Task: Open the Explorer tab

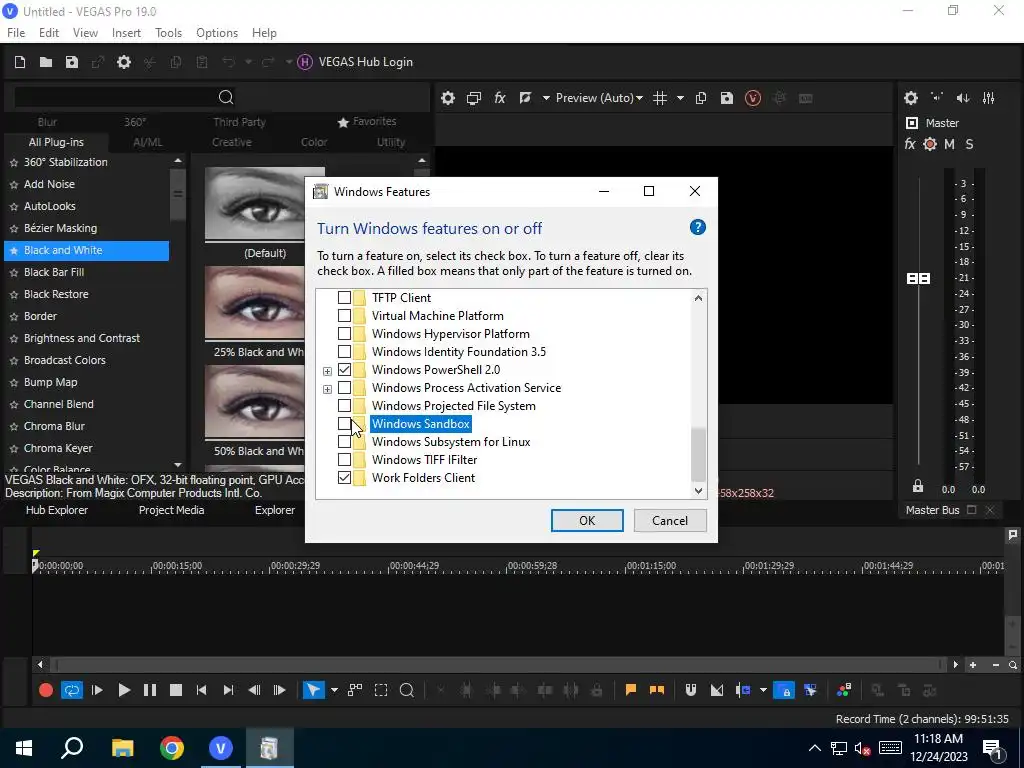Action: pyautogui.click(x=275, y=510)
